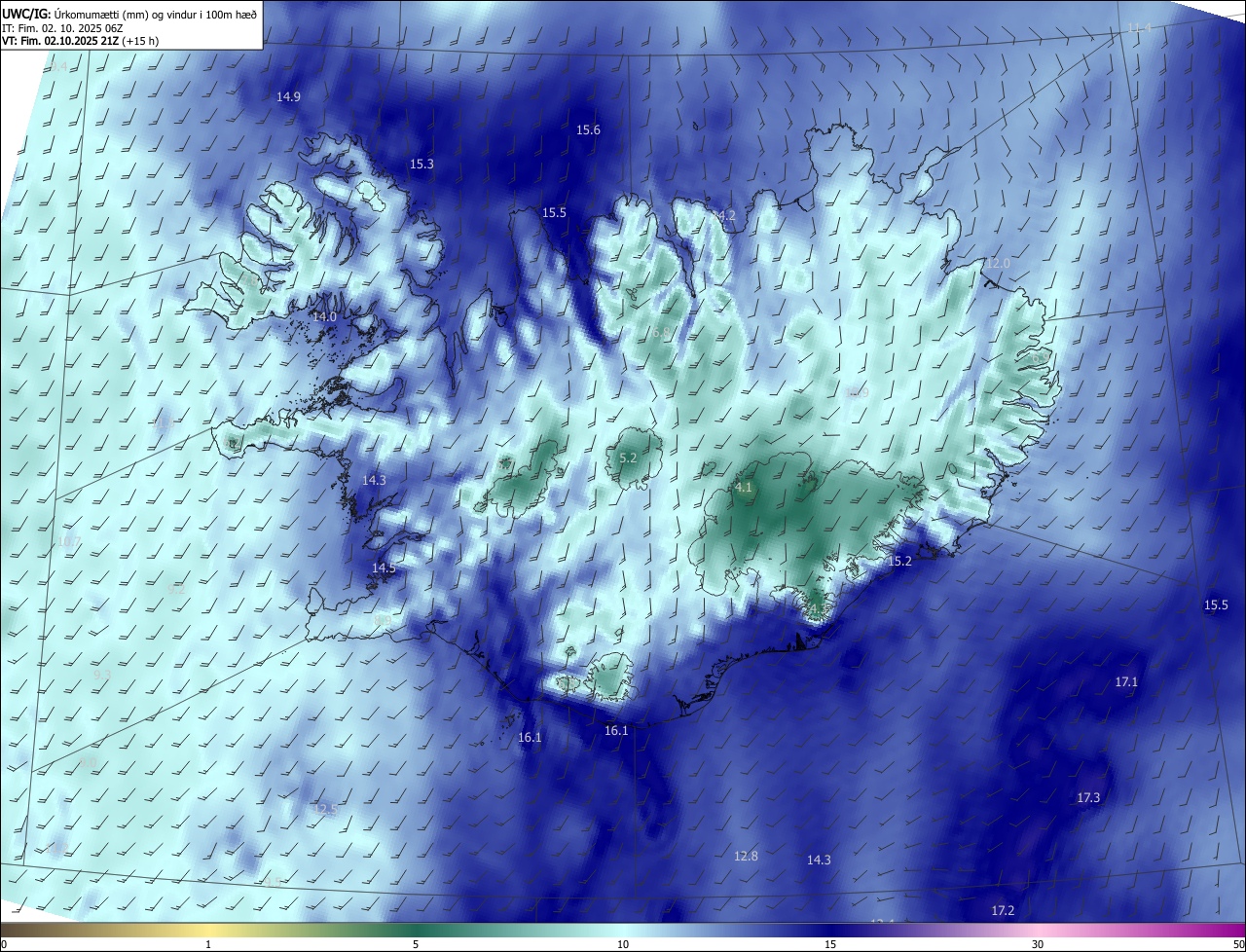Click the 10 tick on the colour scale

623,944
